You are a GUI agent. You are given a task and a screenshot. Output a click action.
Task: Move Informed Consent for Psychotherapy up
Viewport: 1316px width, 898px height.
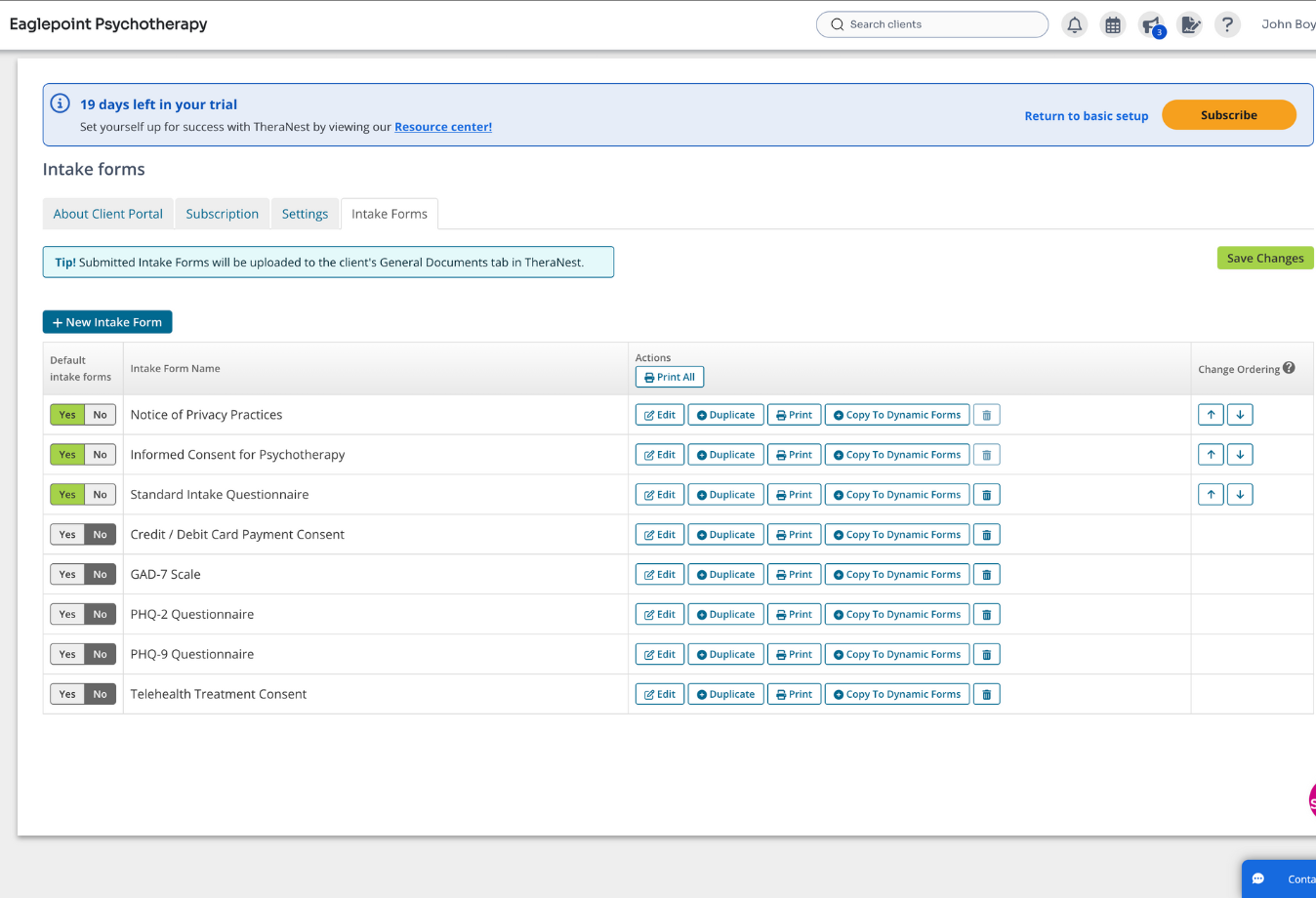1211,455
